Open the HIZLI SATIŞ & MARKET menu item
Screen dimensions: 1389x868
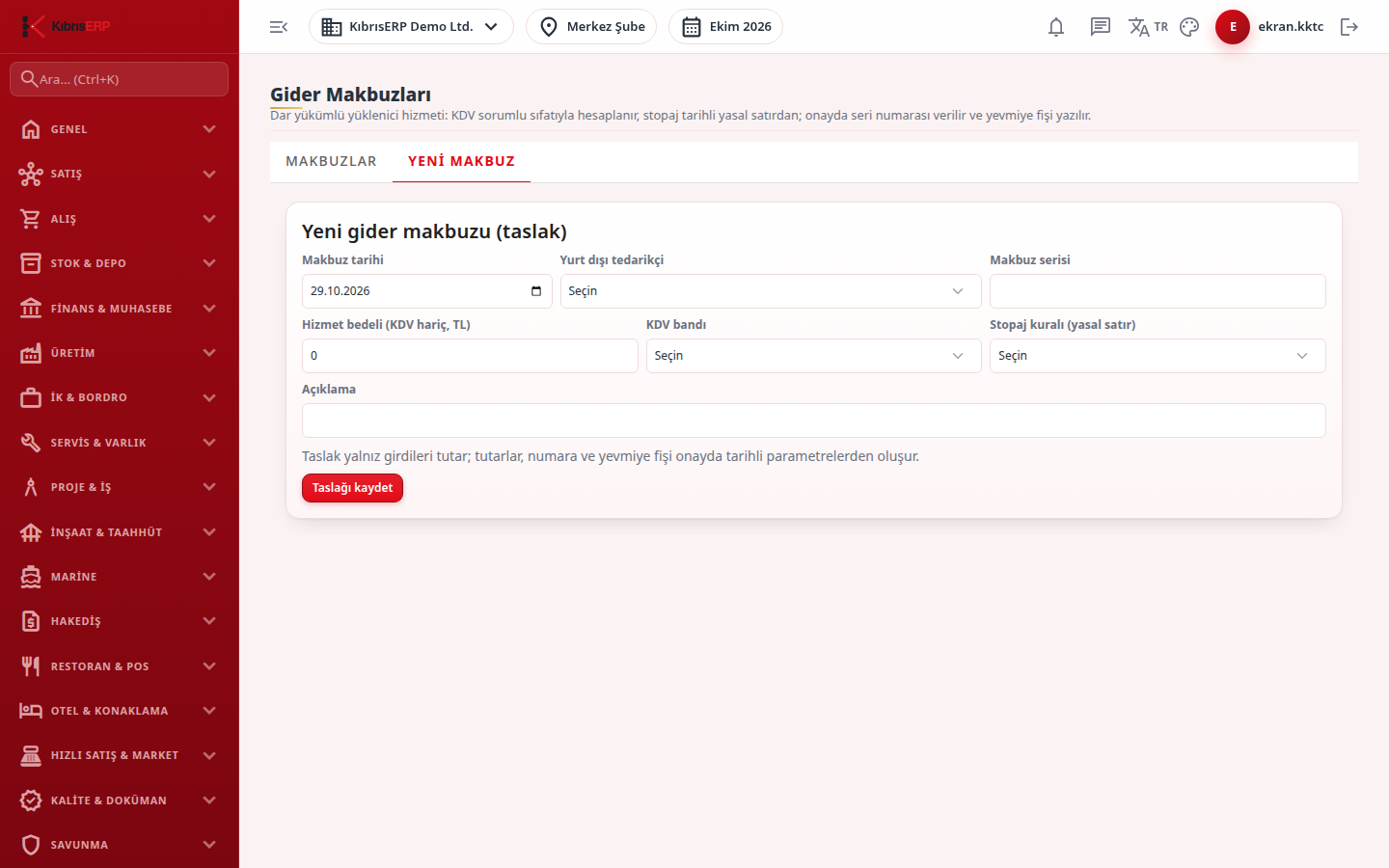[x=120, y=755]
